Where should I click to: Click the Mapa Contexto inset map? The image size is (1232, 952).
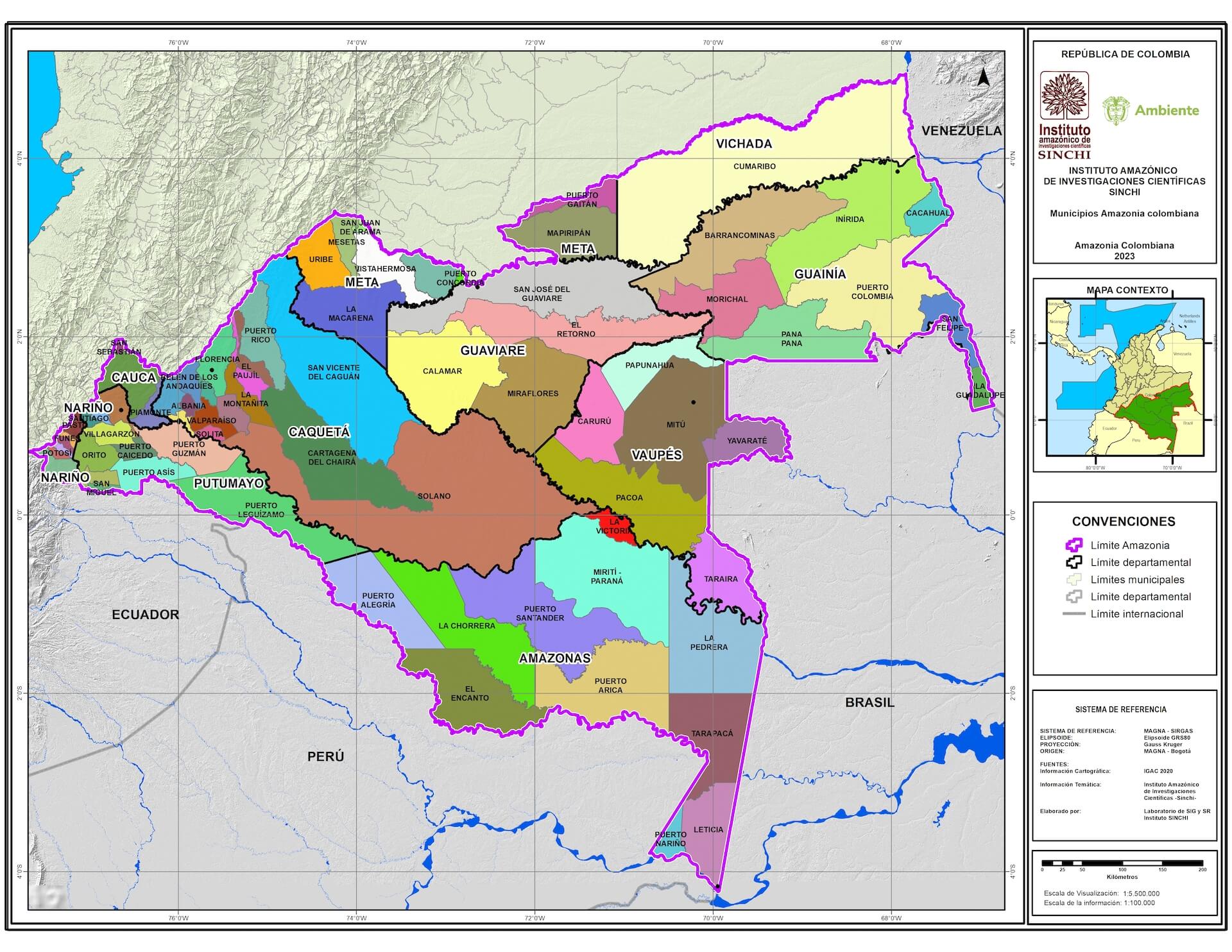[x=1124, y=377]
